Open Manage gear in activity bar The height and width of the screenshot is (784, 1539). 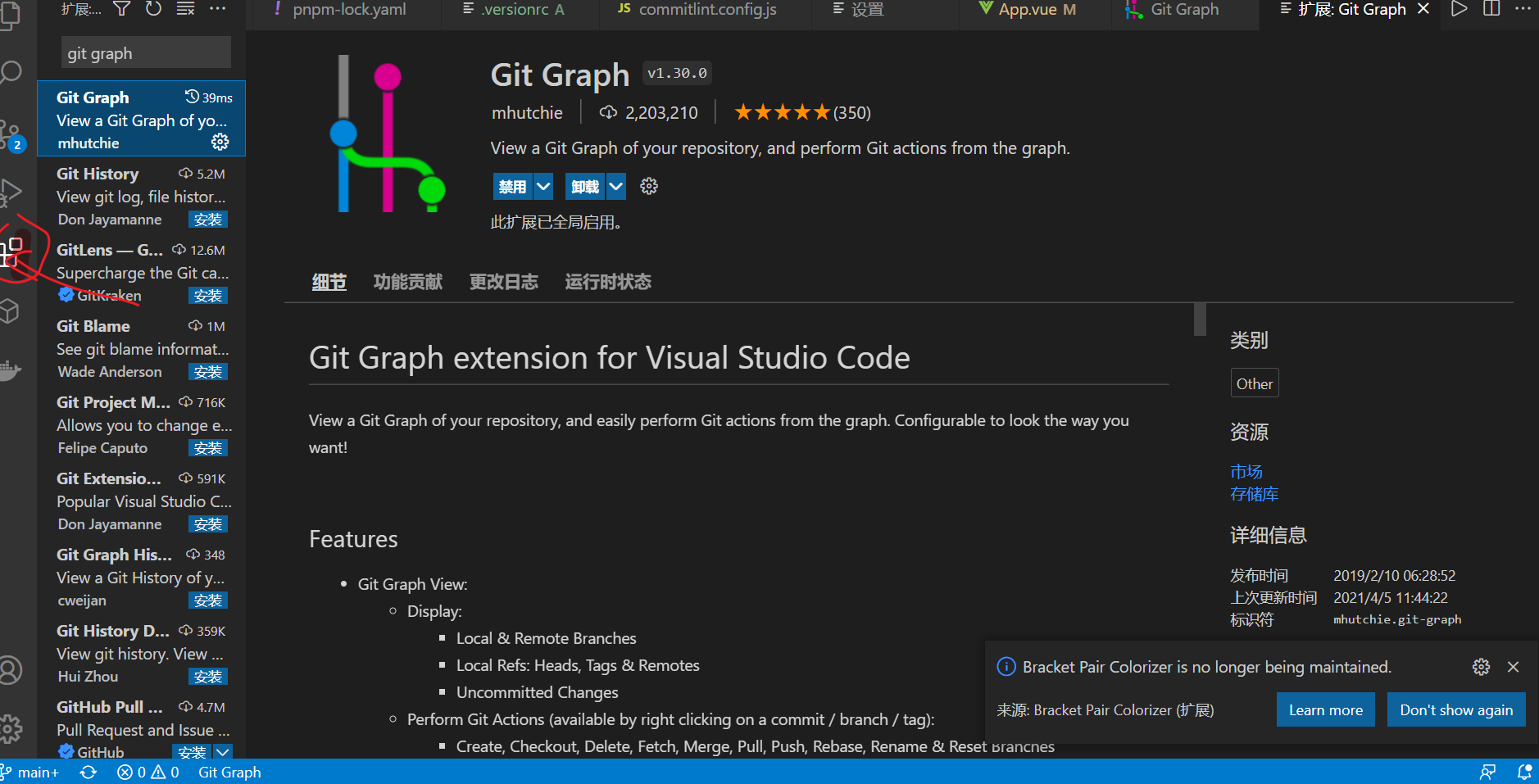[11, 728]
